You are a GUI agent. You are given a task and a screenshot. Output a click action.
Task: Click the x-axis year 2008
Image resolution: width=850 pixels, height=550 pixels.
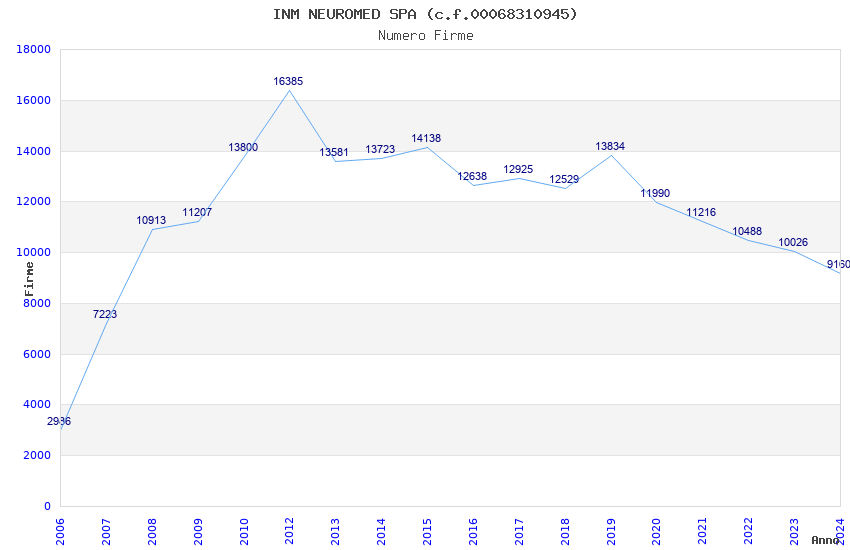pos(152,531)
